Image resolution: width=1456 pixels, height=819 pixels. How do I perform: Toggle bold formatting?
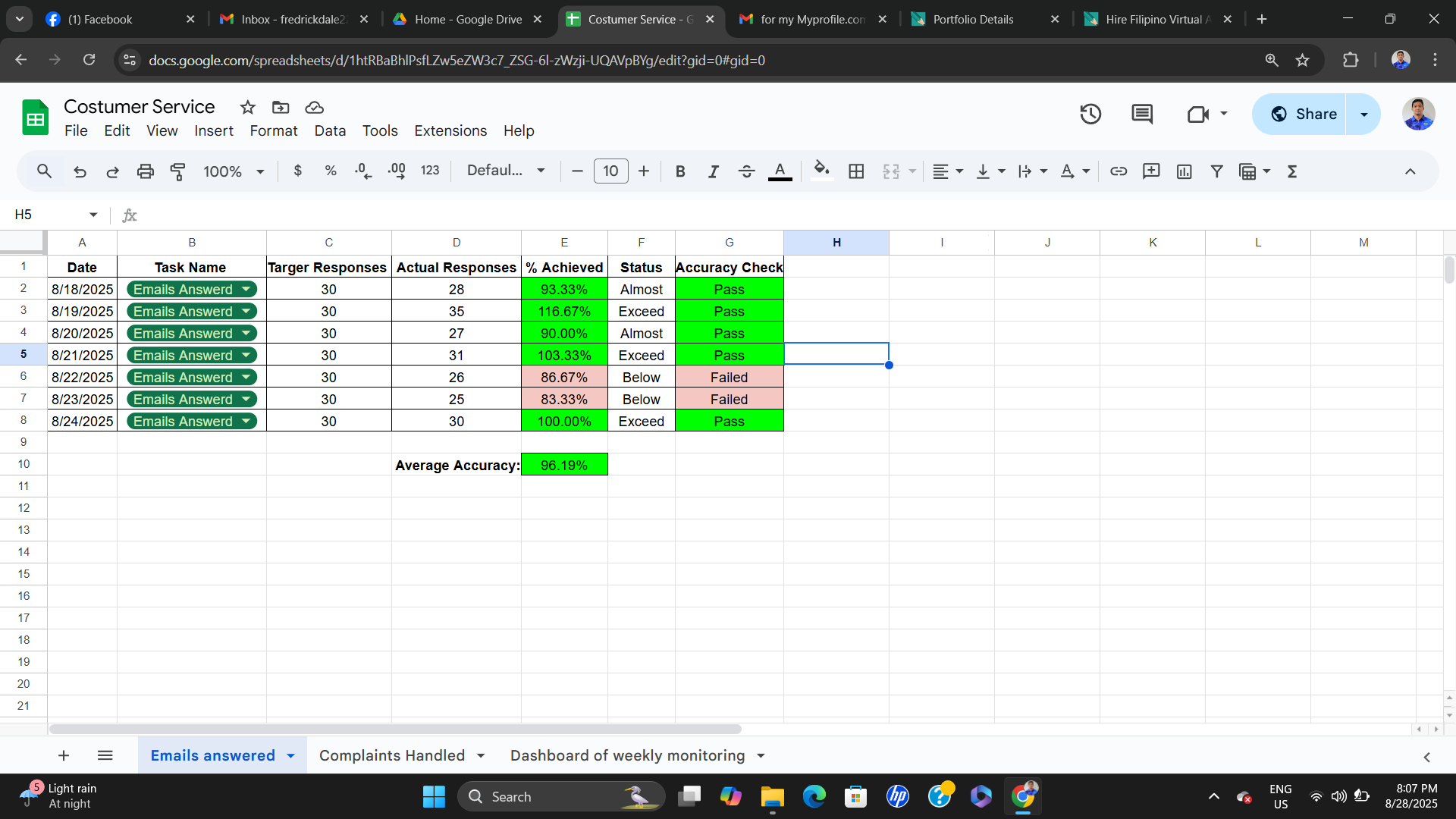[680, 171]
